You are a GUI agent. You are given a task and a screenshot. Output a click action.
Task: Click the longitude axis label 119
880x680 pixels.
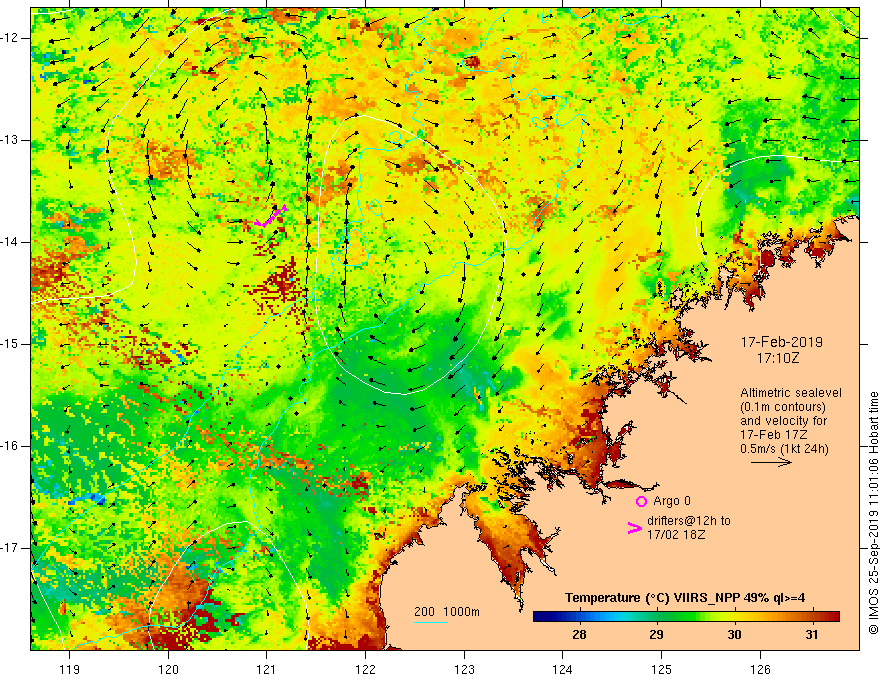pos(69,669)
